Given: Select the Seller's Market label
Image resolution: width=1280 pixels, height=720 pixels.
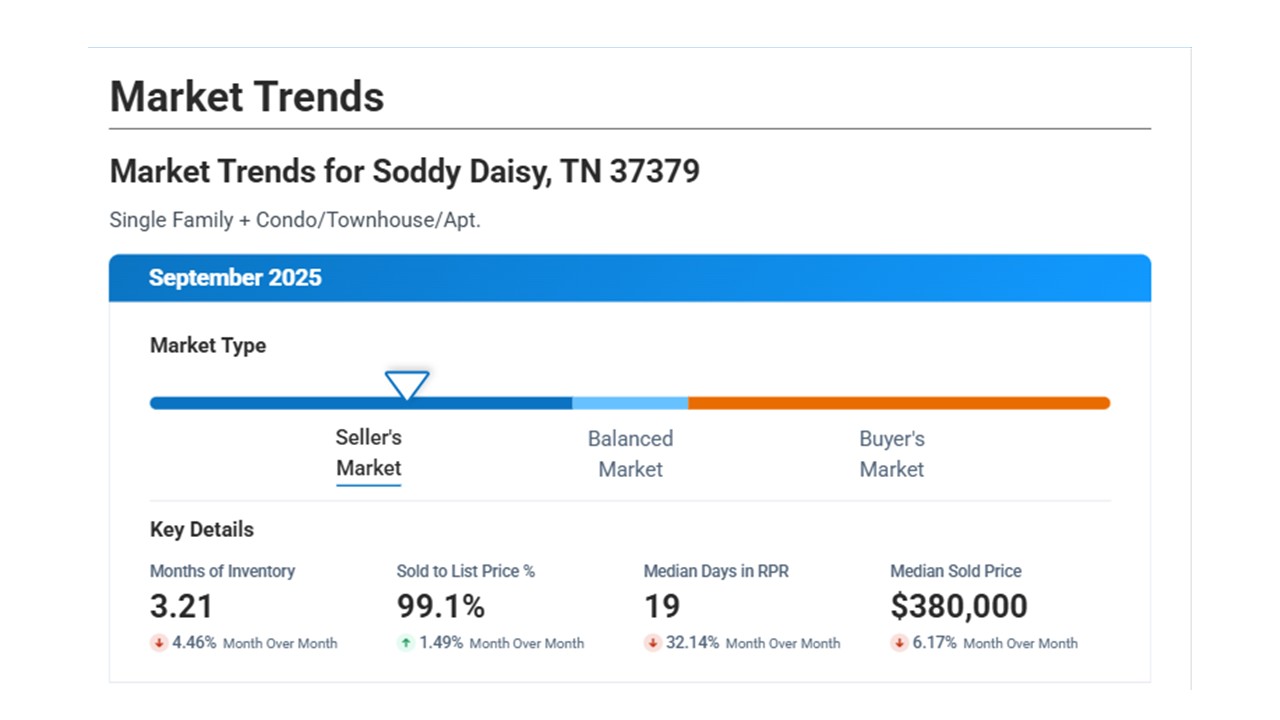Looking at the screenshot, I should pos(368,453).
